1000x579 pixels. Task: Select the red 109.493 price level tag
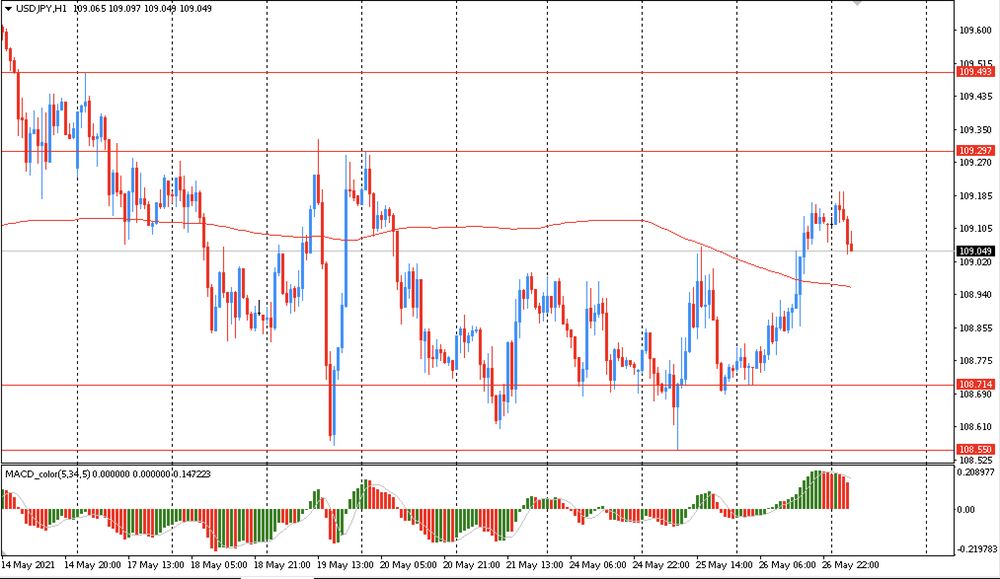tap(974, 72)
